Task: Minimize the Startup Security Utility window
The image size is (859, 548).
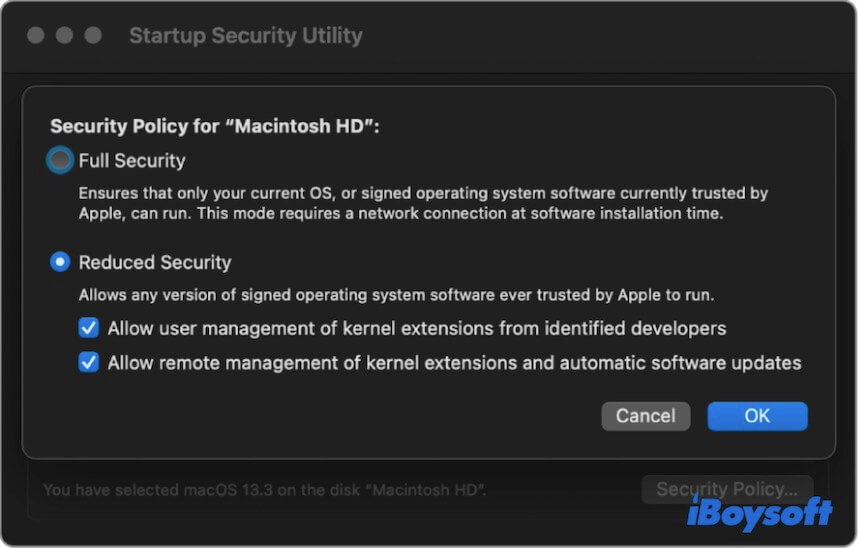Action: point(65,36)
